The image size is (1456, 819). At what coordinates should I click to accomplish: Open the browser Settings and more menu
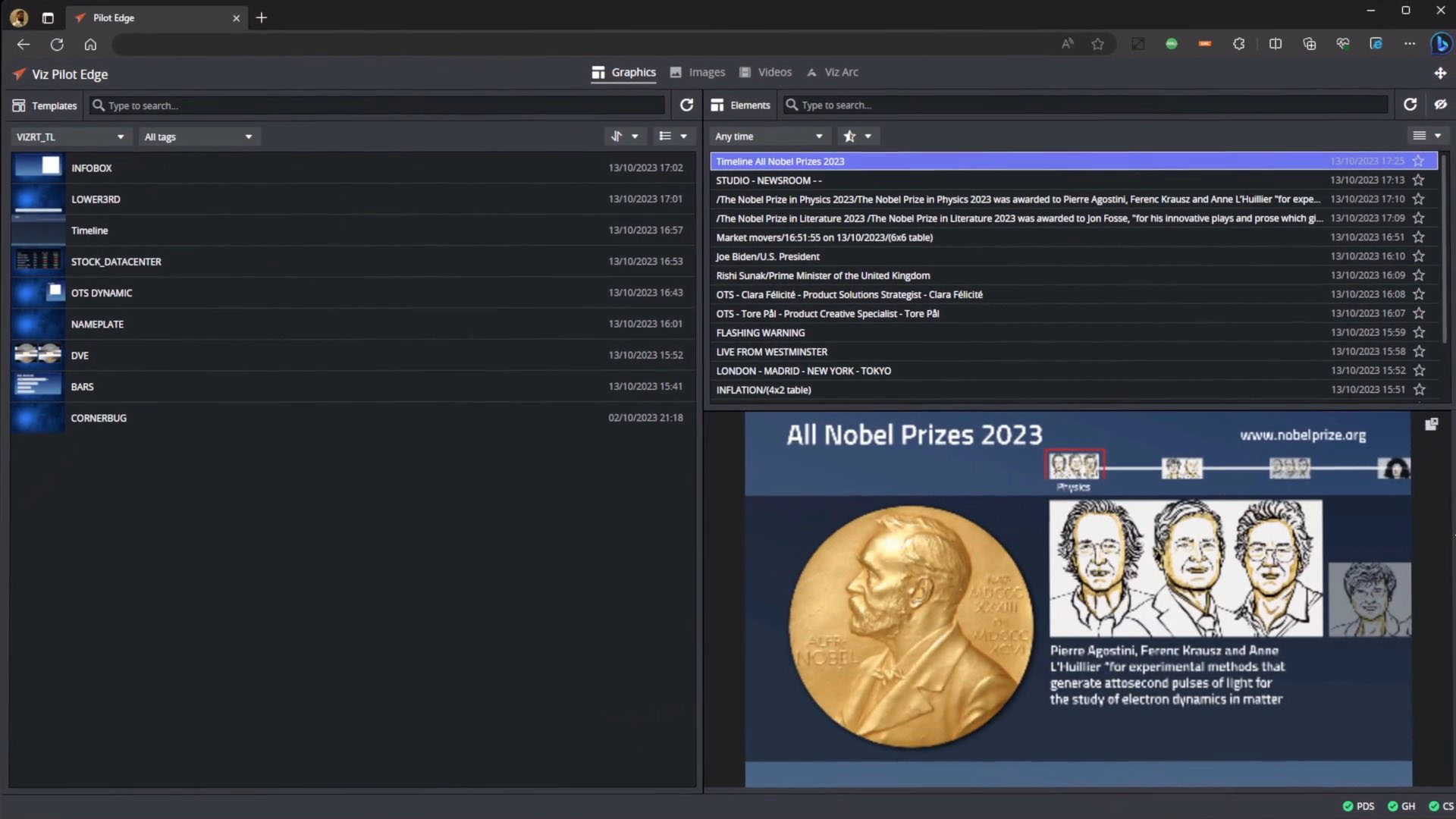(x=1409, y=44)
